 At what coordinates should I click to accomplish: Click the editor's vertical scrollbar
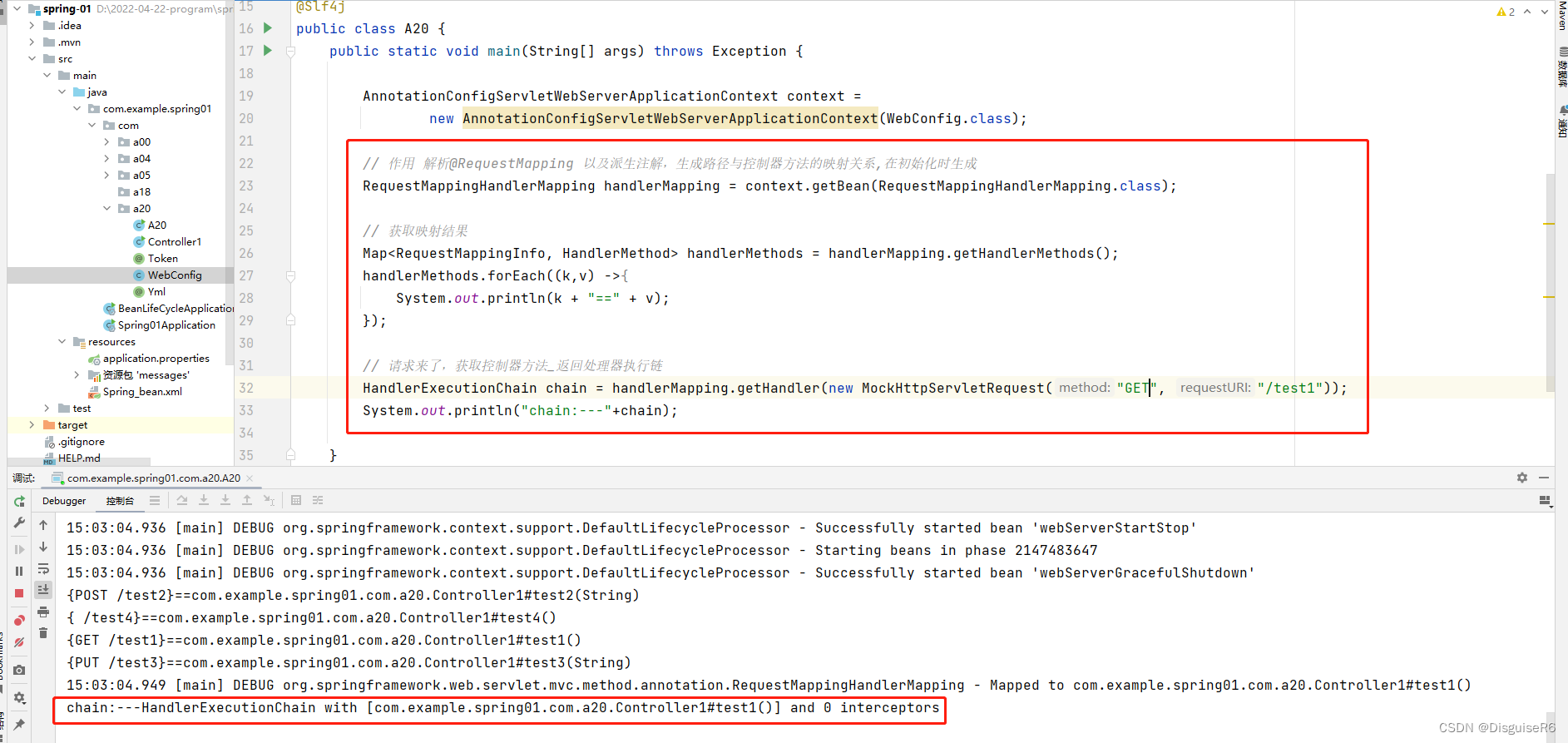pyautogui.click(x=1549, y=283)
